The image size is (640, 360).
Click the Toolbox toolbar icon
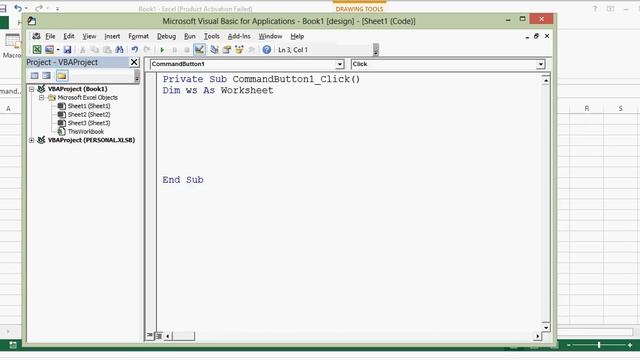click(251, 49)
